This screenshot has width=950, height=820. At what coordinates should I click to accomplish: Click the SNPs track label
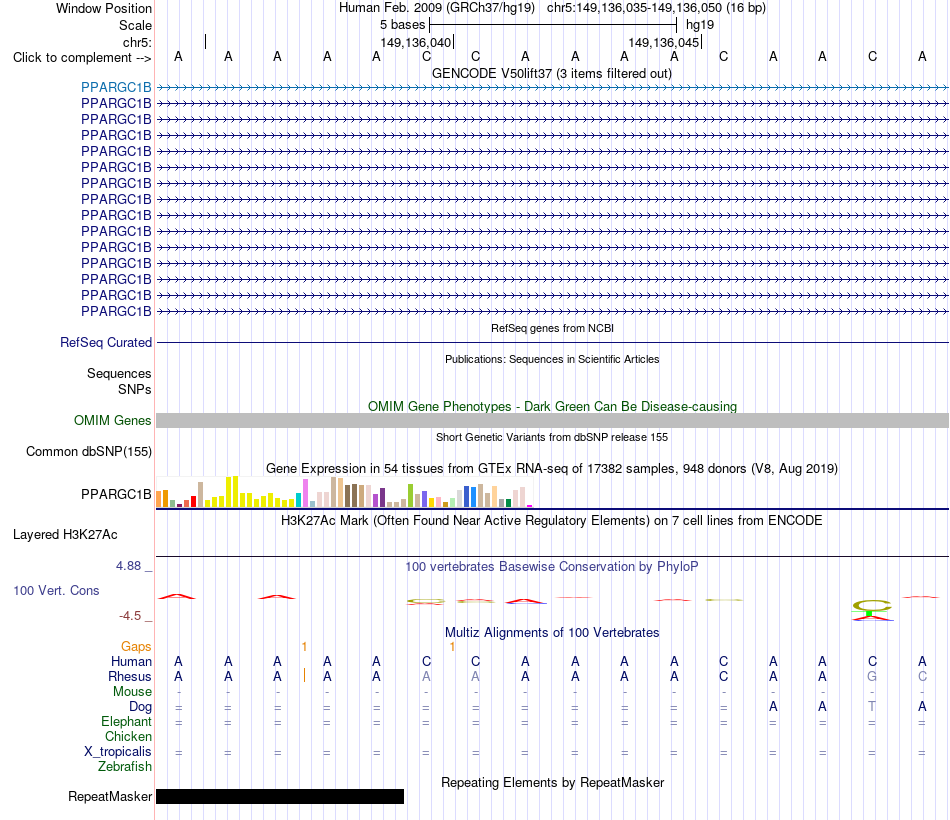point(135,389)
